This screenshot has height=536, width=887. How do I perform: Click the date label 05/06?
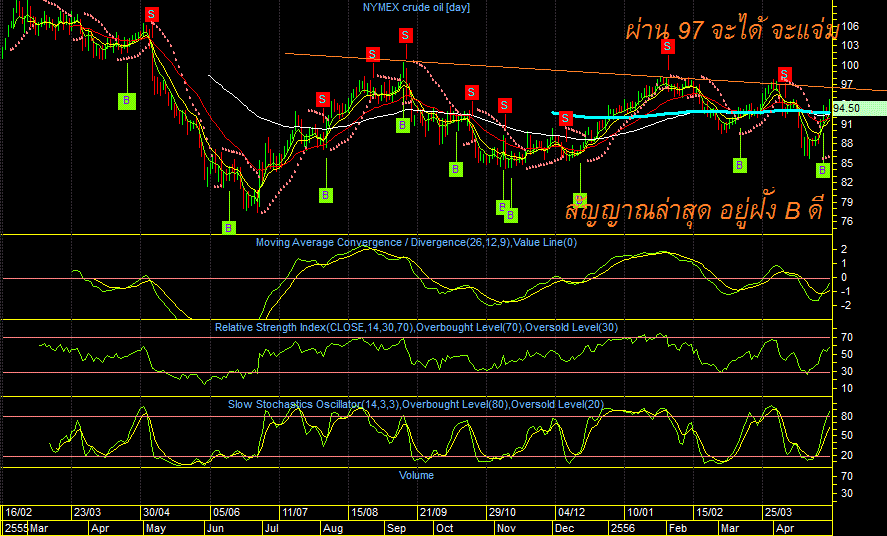tap(226, 512)
